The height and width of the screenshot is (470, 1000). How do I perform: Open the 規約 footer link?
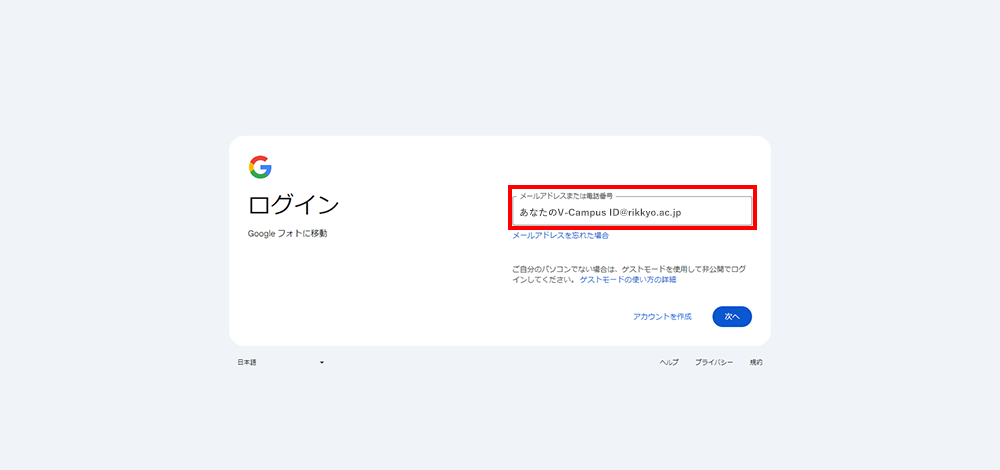click(x=756, y=362)
